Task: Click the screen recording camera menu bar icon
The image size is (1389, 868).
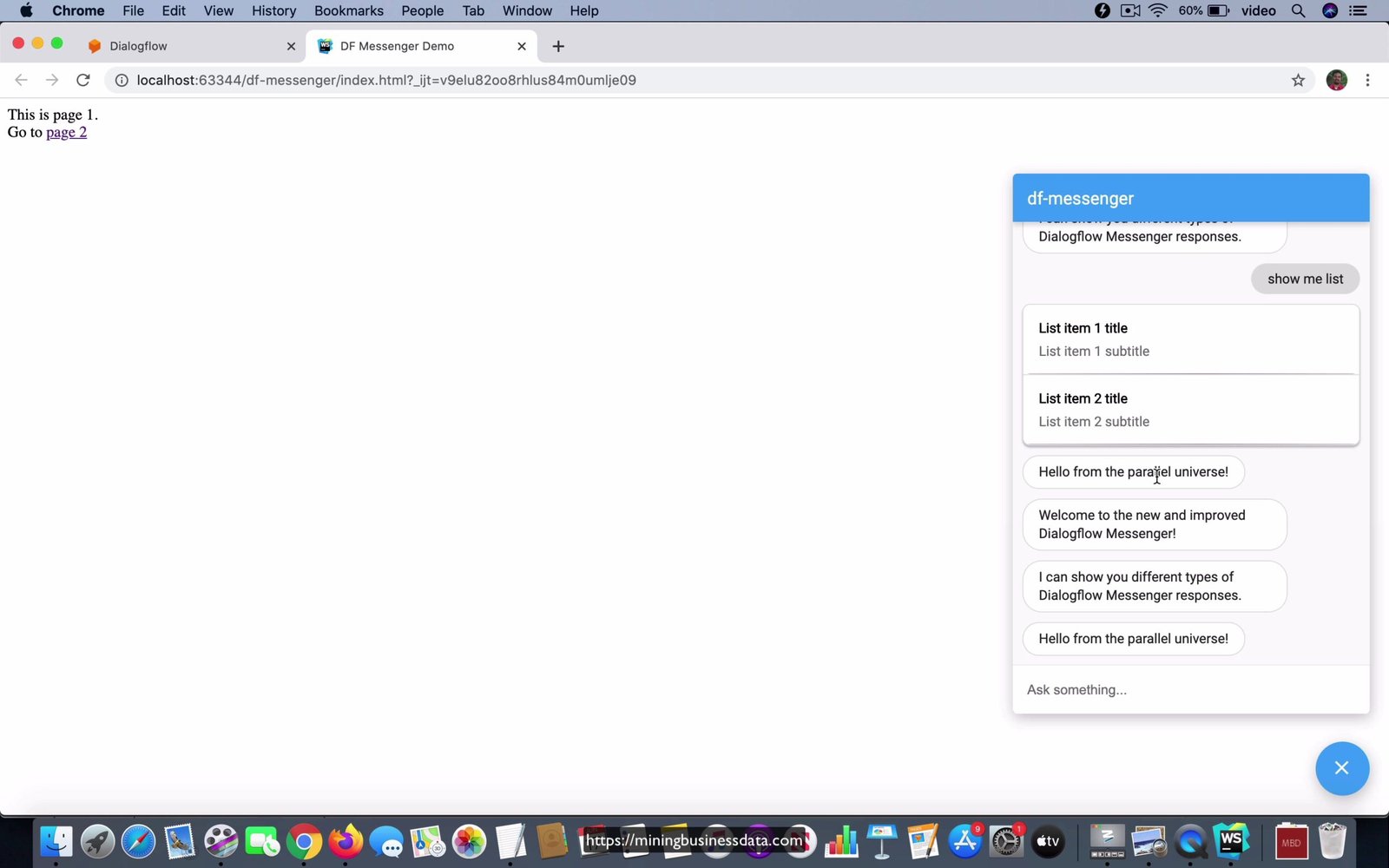Action: (x=1130, y=10)
